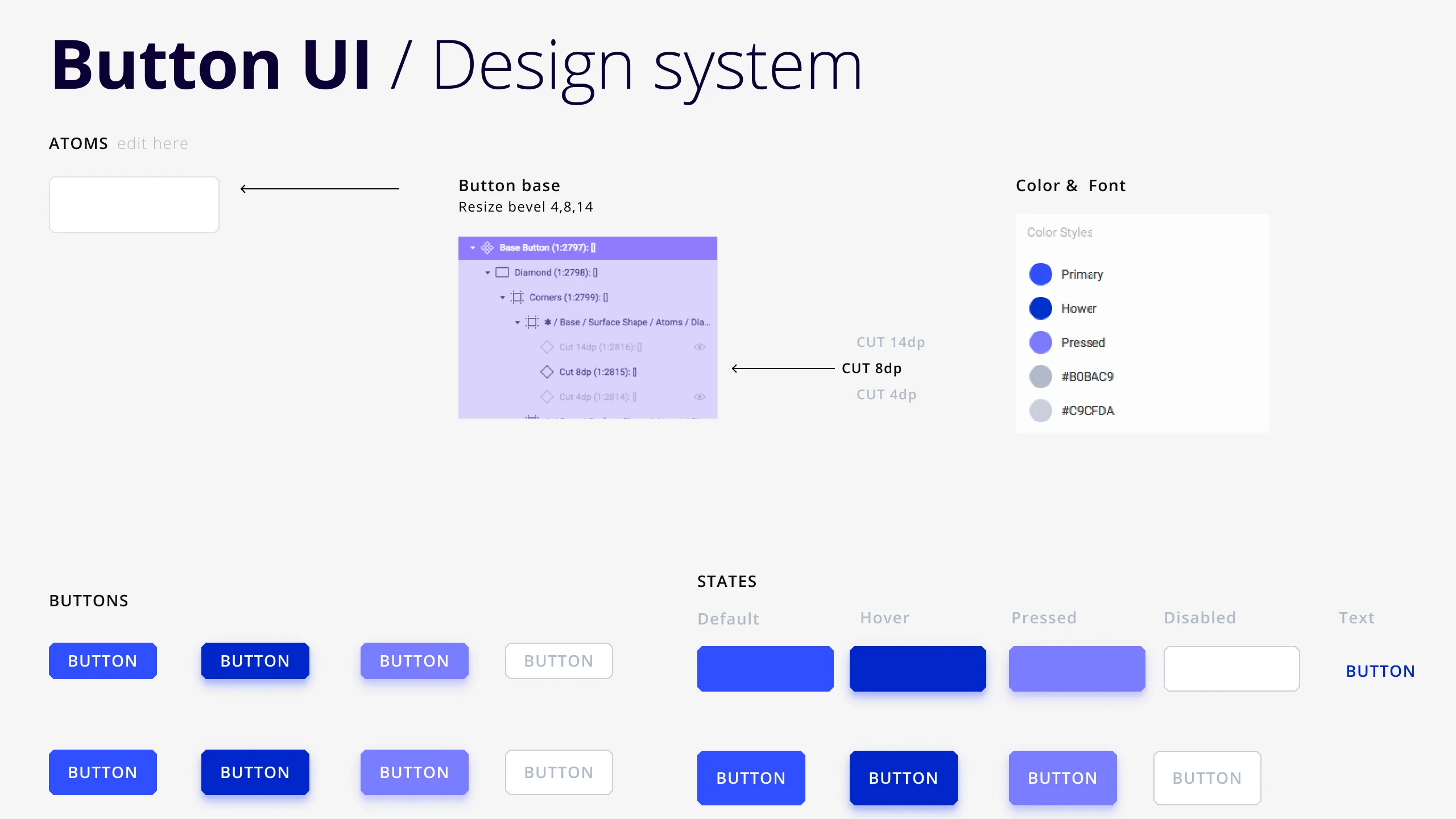Image resolution: width=1456 pixels, height=819 pixels.
Task: Click the Hower color style name
Action: click(1079, 308)
